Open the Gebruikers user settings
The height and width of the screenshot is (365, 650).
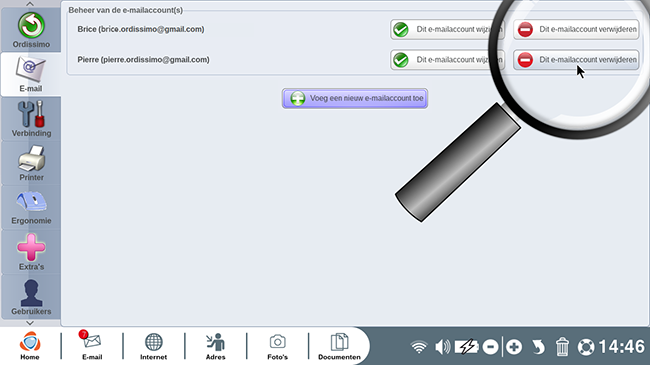pyautogui.click(x=31, y=296)
